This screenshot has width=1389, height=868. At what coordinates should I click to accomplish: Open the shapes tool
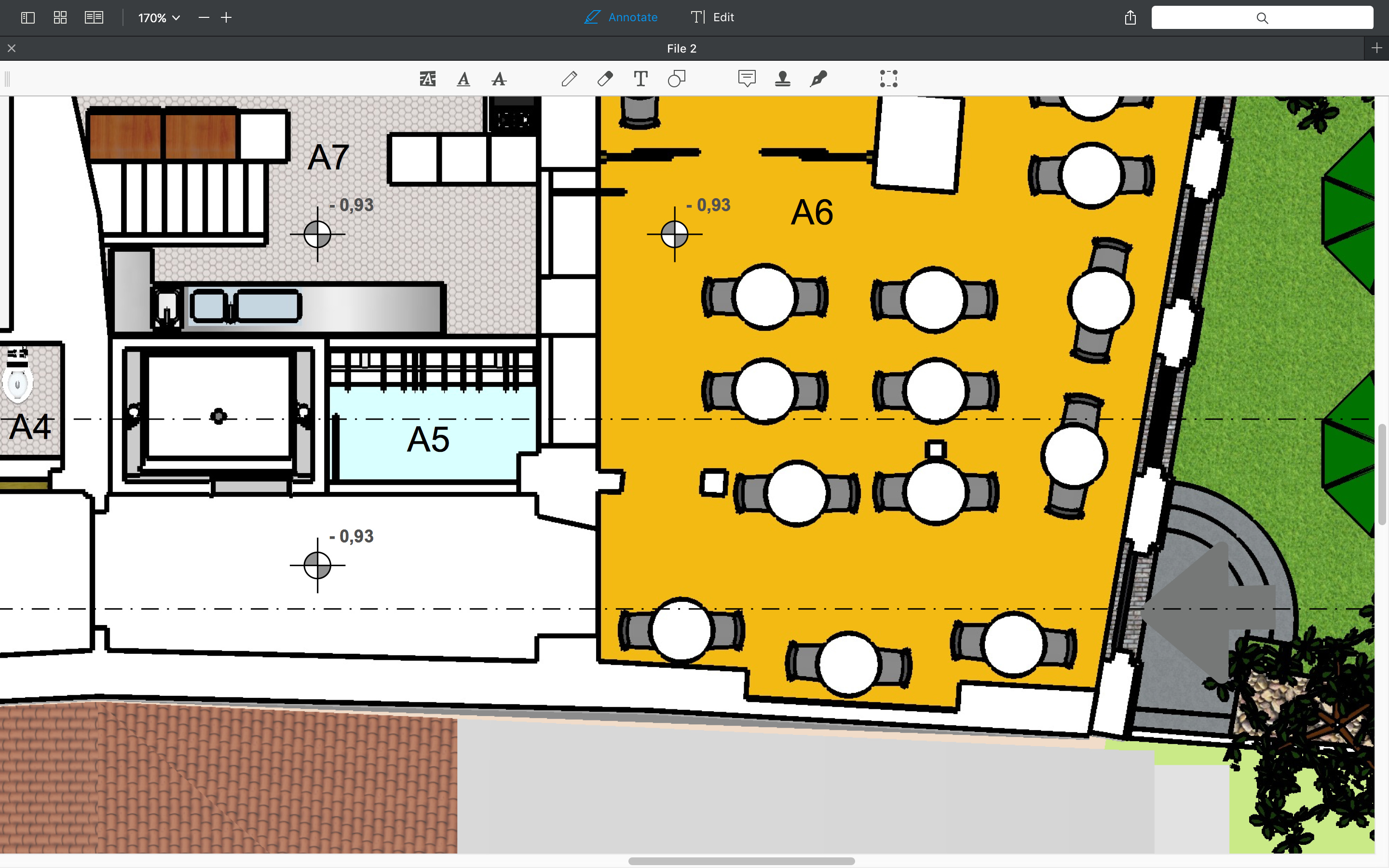676,79
